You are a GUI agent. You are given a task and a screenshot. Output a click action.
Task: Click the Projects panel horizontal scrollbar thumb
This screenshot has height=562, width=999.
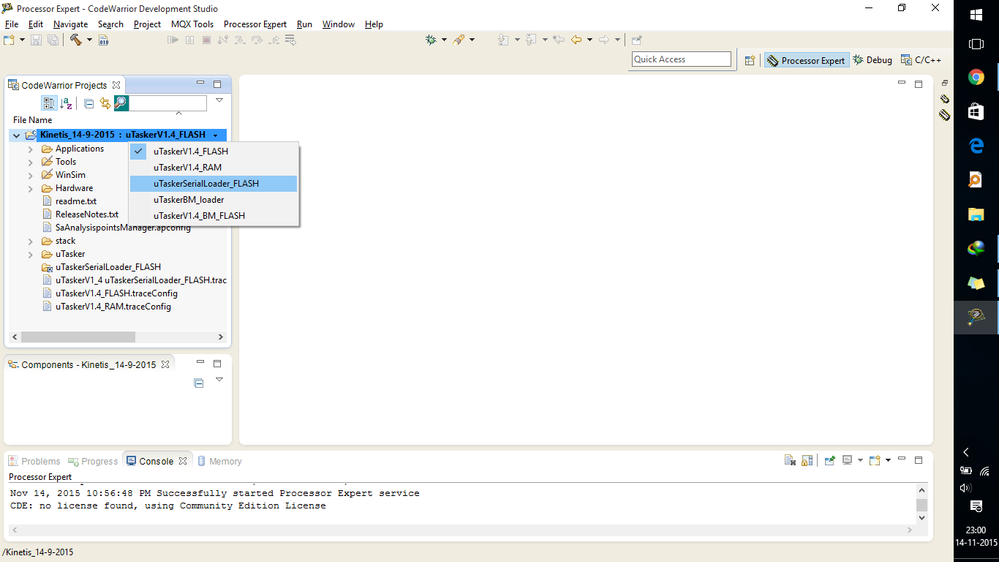pyautogui.click(x=78, y=337)
